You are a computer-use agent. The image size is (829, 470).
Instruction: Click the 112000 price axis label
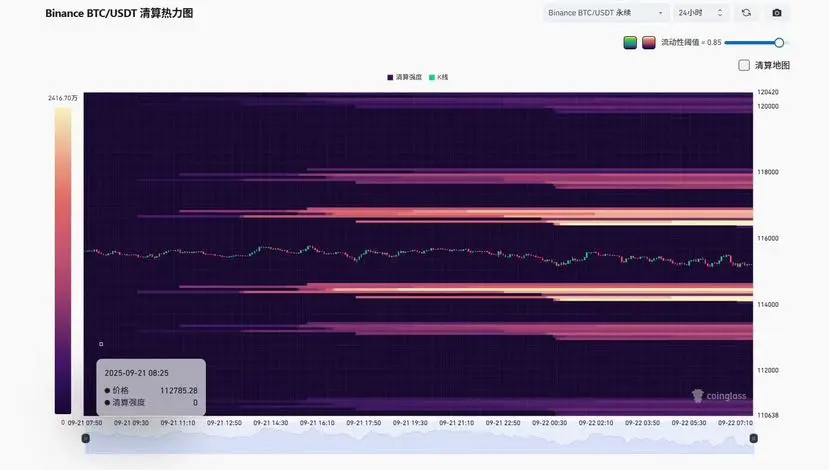[768, 371]
